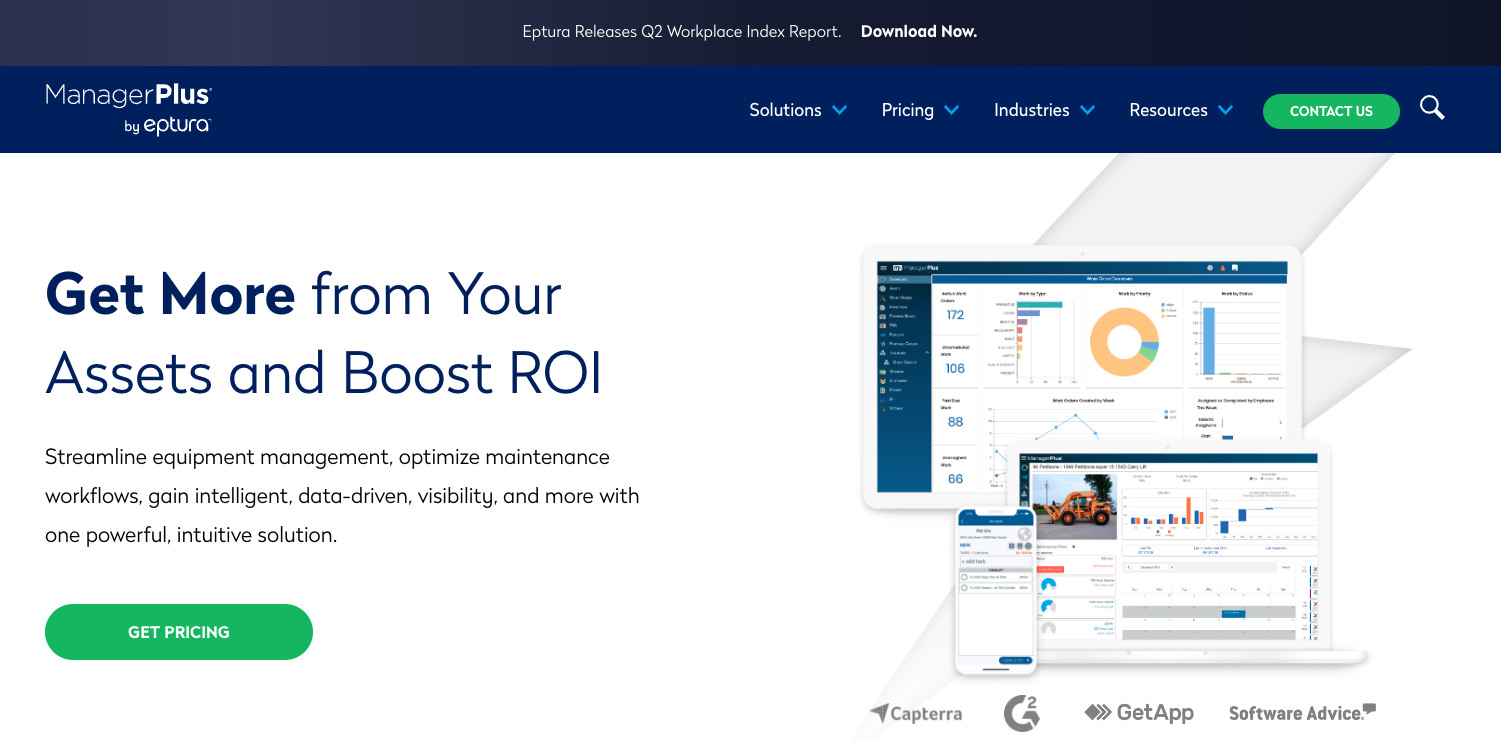Open the site search magnifier icon

coord(1432,108)
